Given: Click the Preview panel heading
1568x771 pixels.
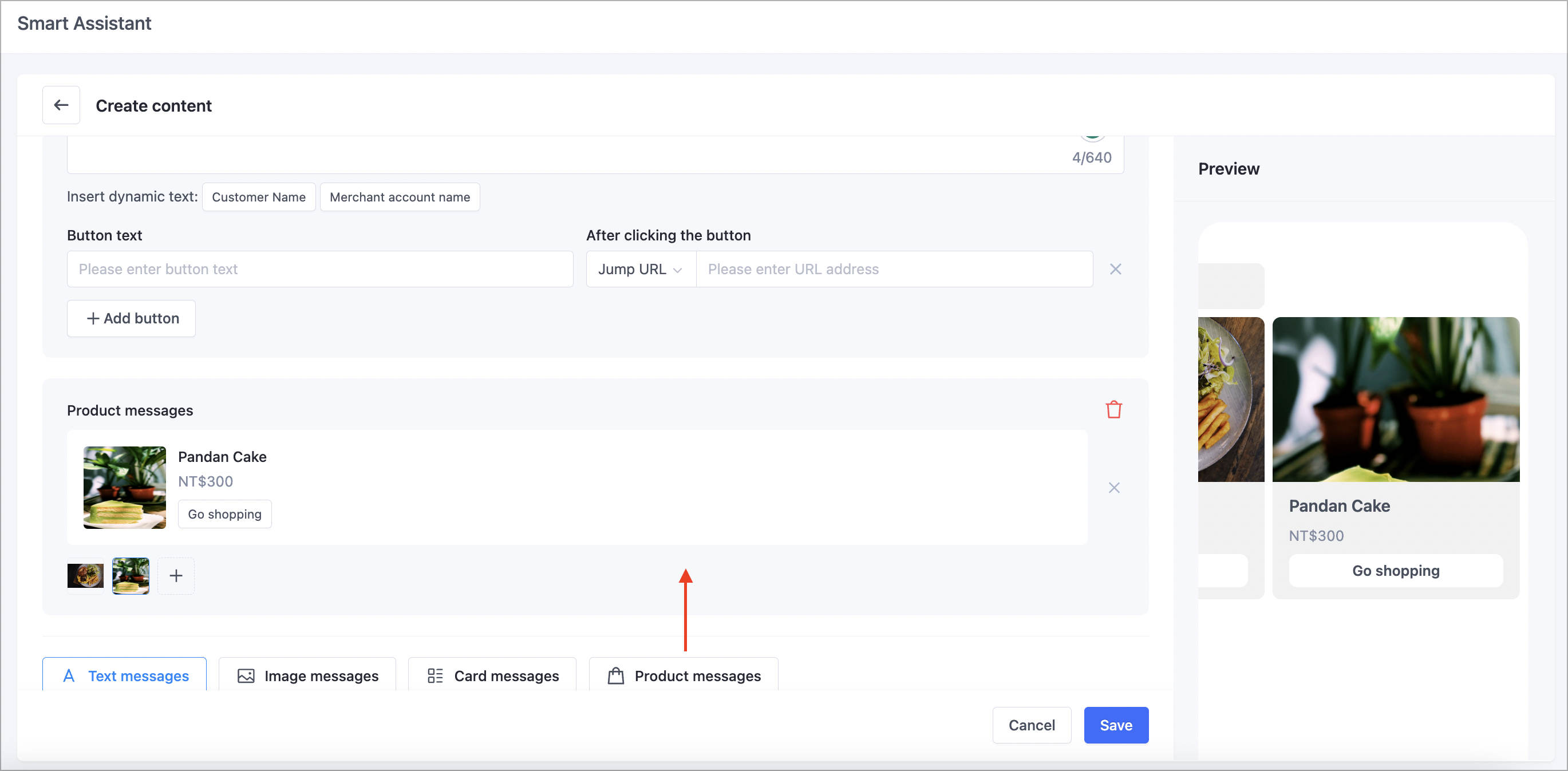Looking at the screenshot, I should (x=1229, y=169).
